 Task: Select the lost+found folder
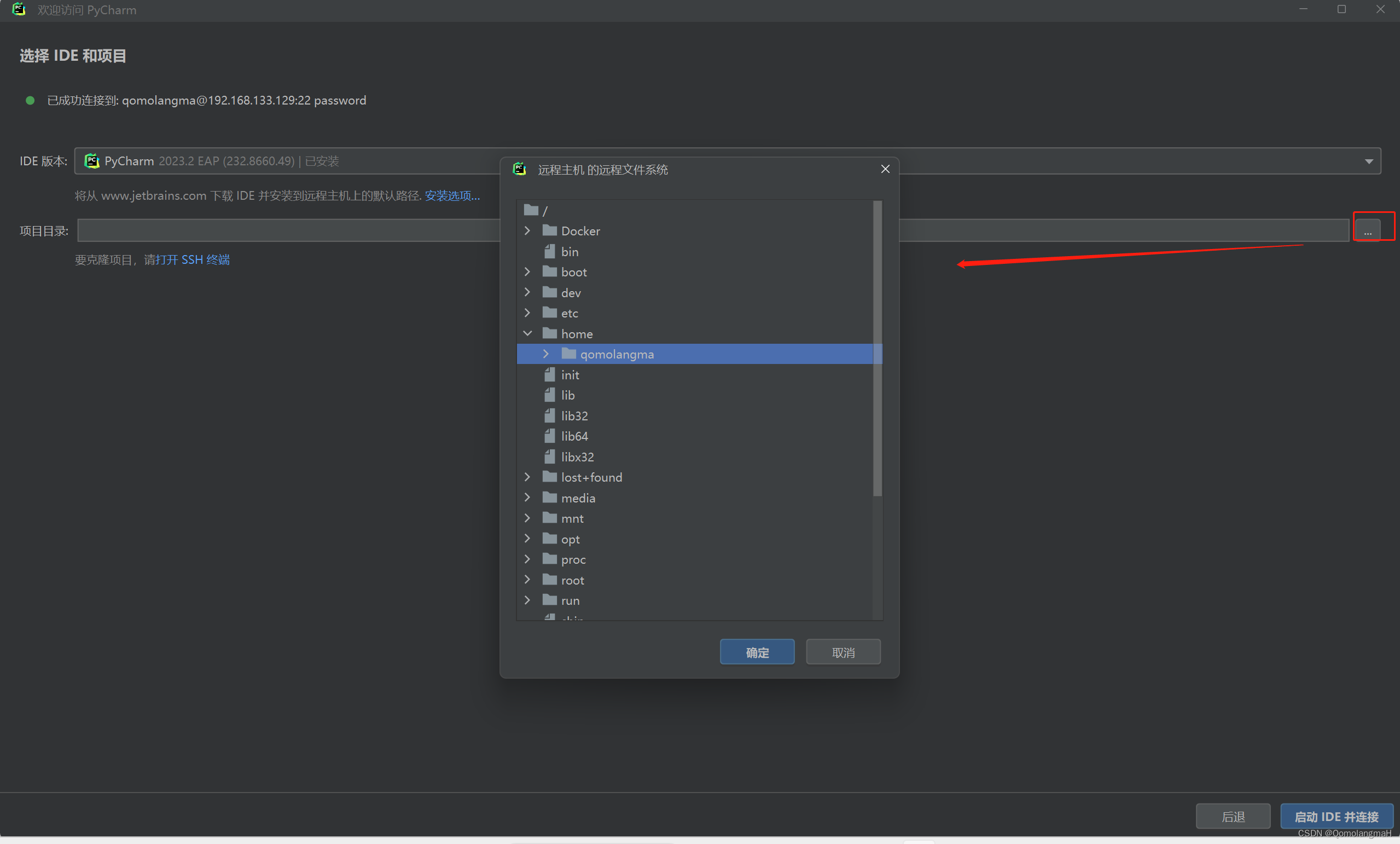pyautogui.click(x=591, y=477)
